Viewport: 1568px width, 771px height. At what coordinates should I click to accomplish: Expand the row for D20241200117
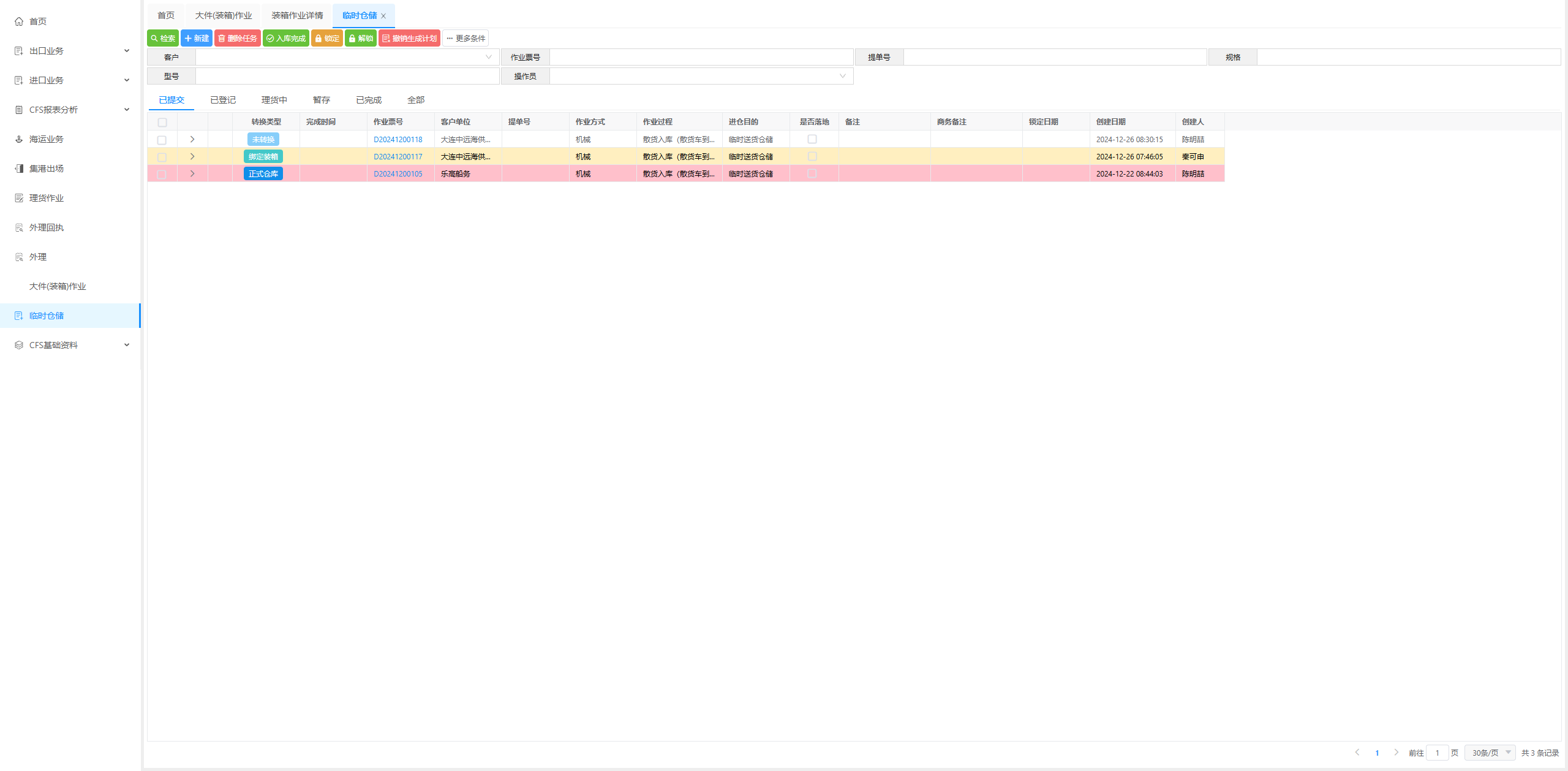pyautogui.click(x=192, y=156)
